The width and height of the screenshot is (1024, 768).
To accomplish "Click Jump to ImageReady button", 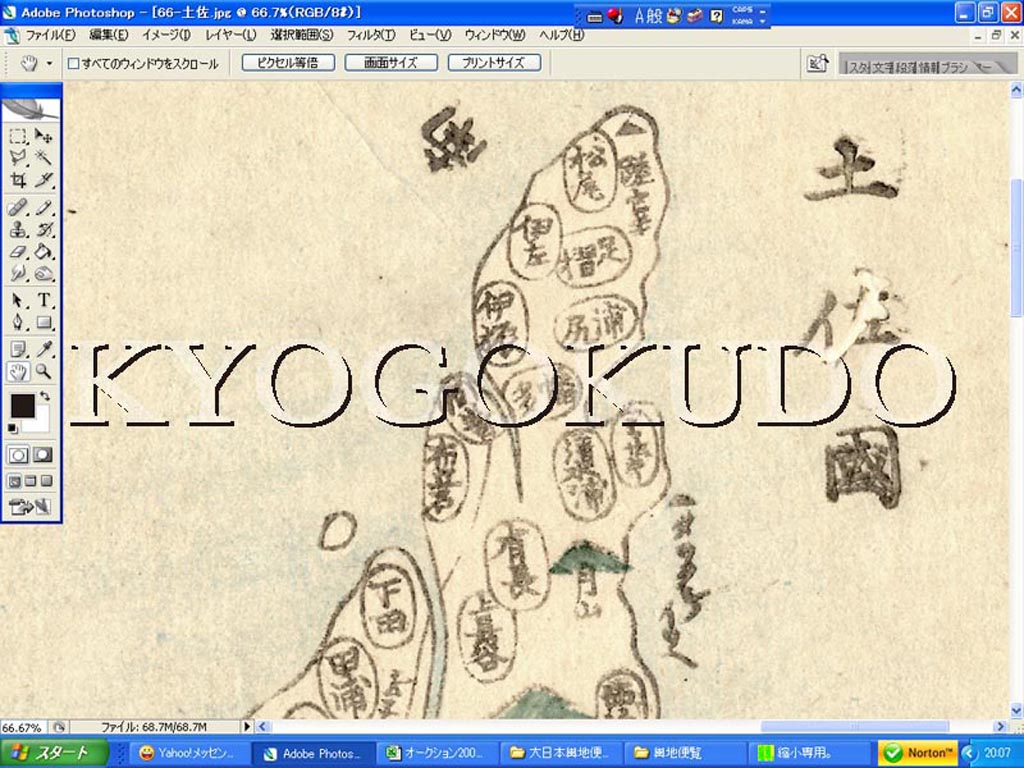I will tap(29, 507).
